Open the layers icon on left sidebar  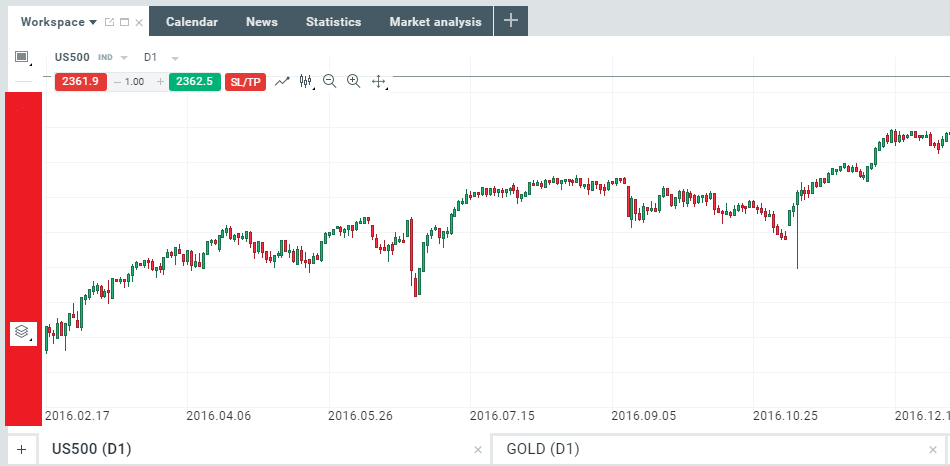[22, 331]
